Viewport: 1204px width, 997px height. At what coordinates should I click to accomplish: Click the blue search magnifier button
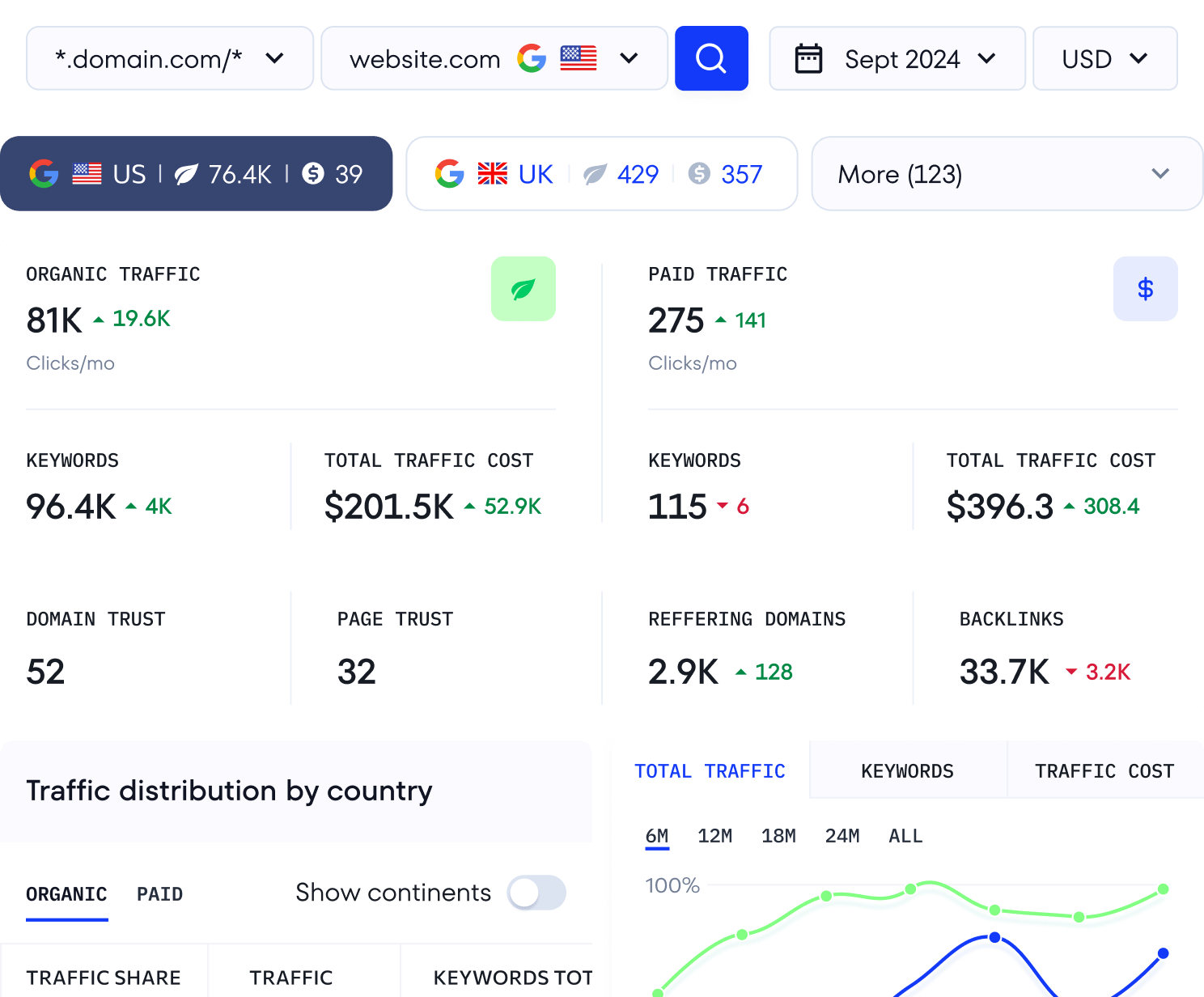(x=711, y=58)
